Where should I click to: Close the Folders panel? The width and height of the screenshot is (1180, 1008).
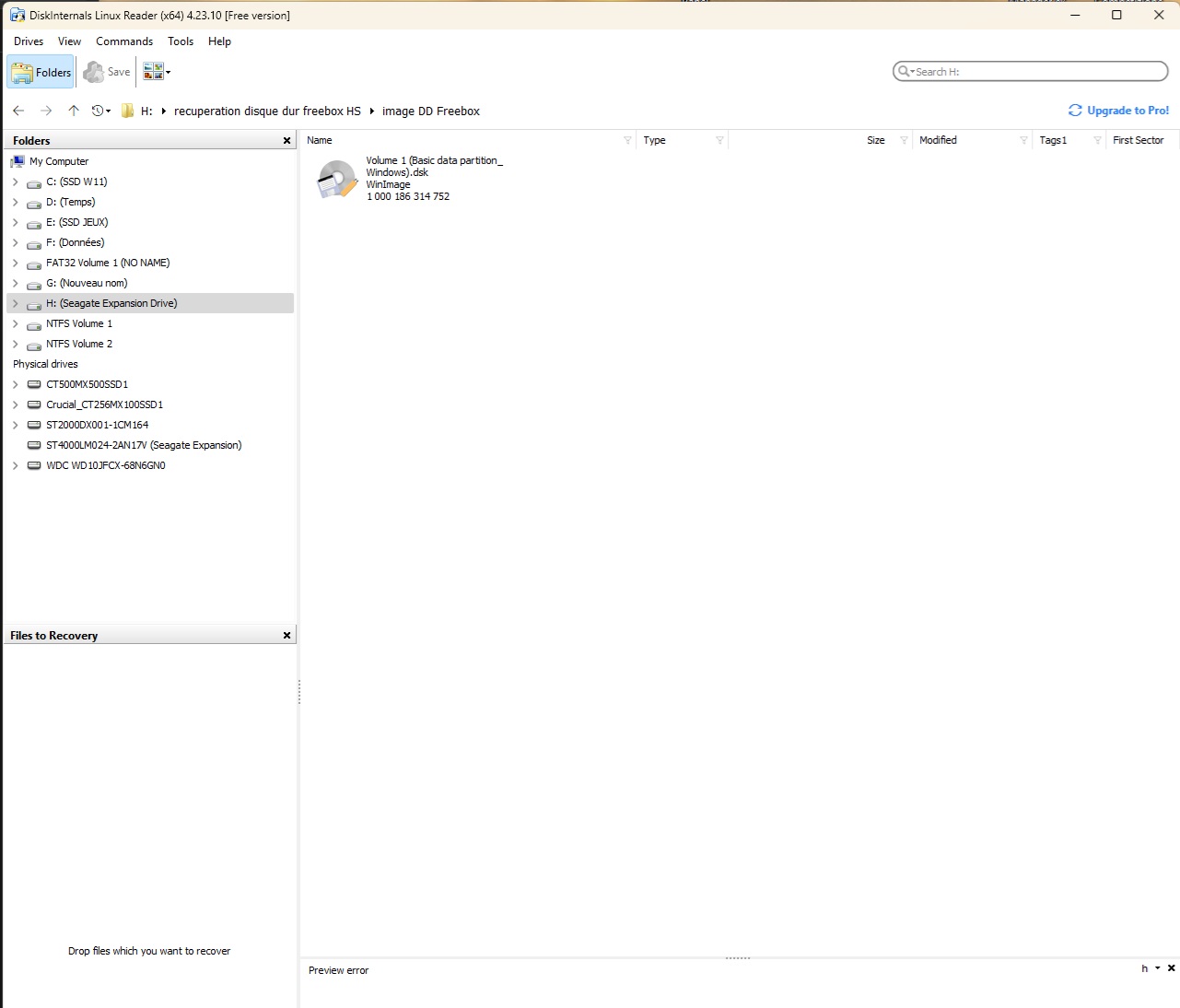pos(286,141)
